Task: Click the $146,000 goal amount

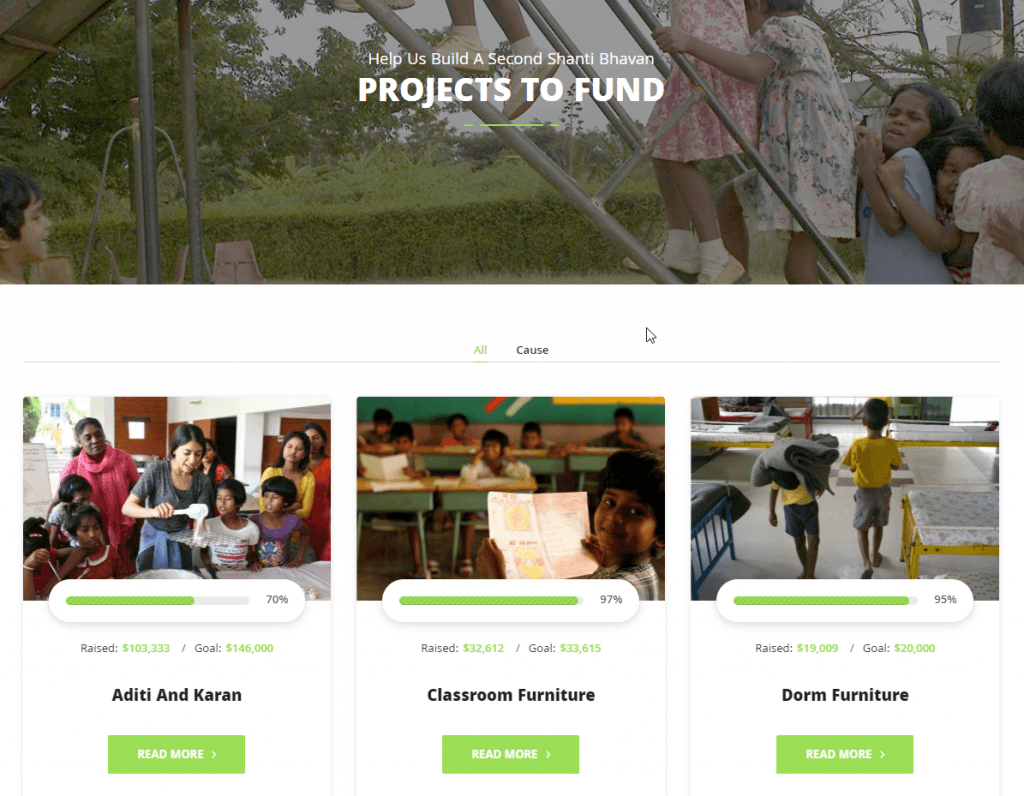Action: 249,648
